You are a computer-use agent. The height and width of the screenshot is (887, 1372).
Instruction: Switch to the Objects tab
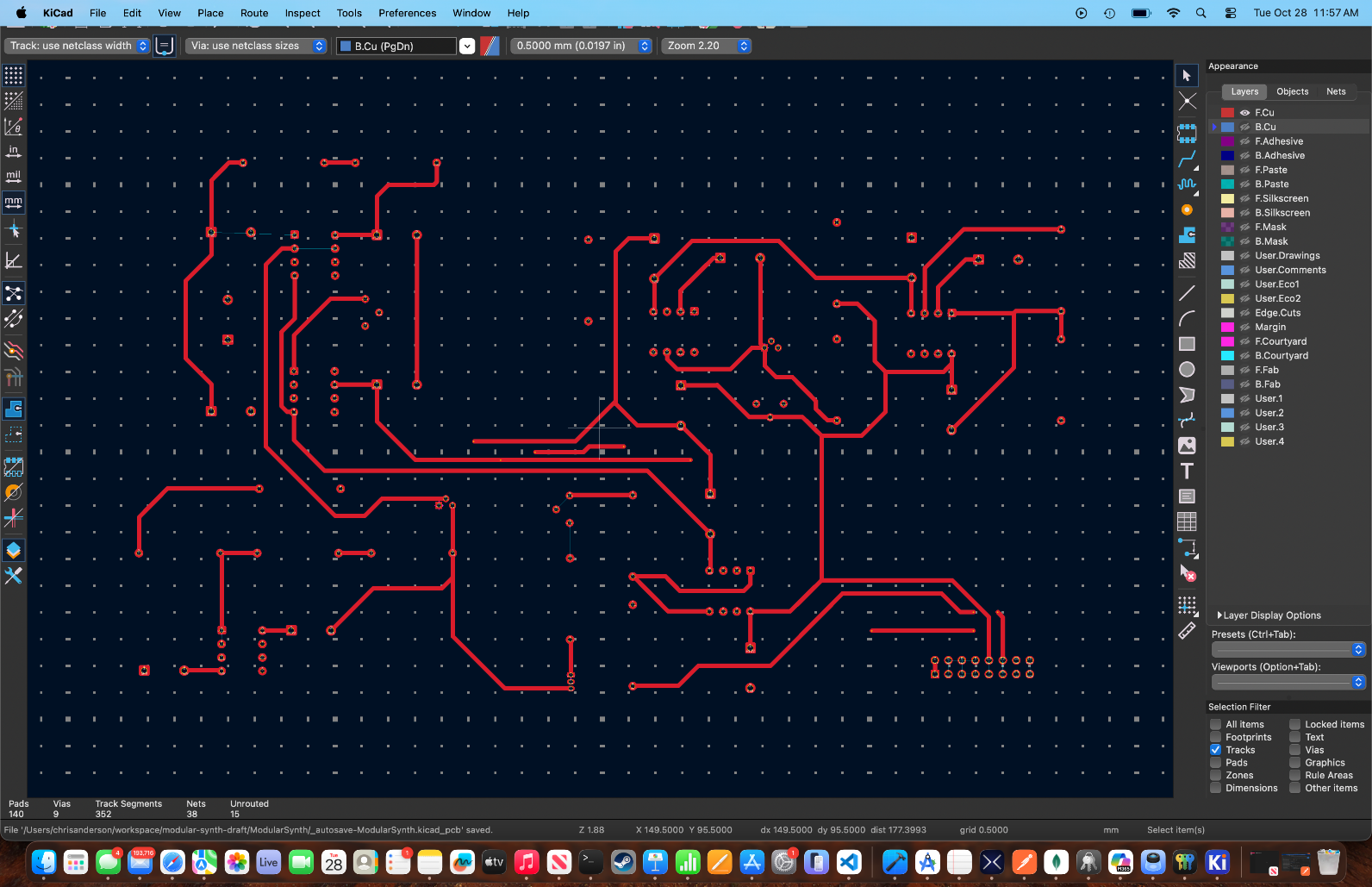(x=1292, y=91)
